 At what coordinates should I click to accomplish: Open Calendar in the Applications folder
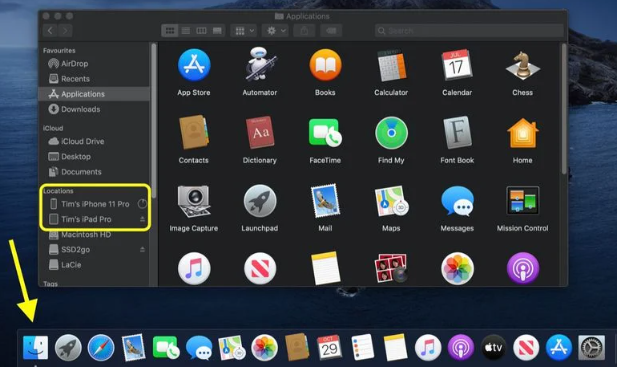pos(456,65)
